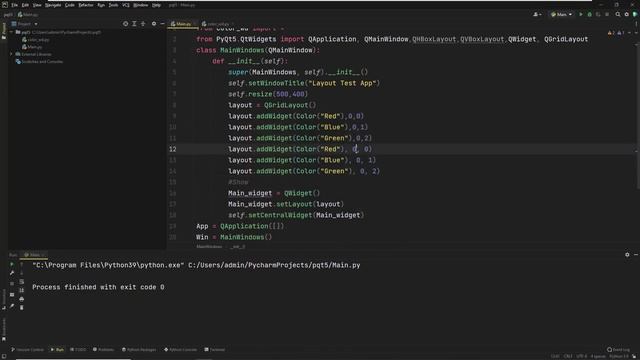Open the Version Control tool window
640x360 pixels.
(x=27, y=350)
